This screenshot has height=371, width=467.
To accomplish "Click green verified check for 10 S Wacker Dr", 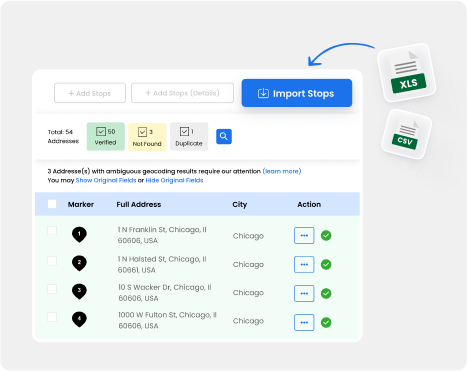I will (x=326, y=293).
